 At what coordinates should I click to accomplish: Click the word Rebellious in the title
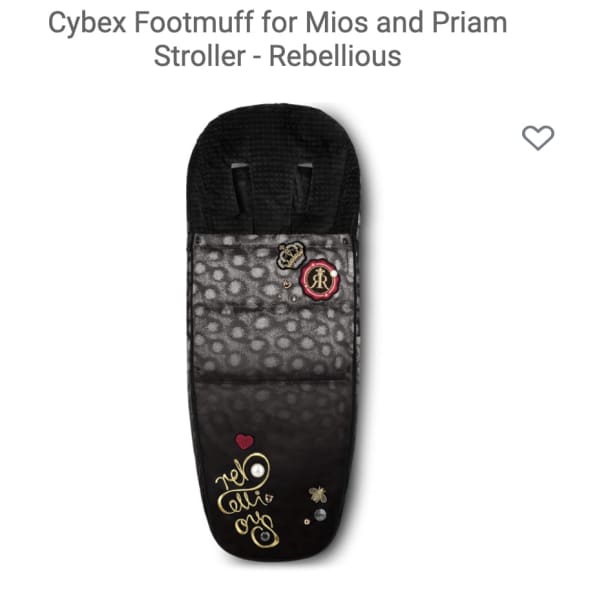point(335,56)
